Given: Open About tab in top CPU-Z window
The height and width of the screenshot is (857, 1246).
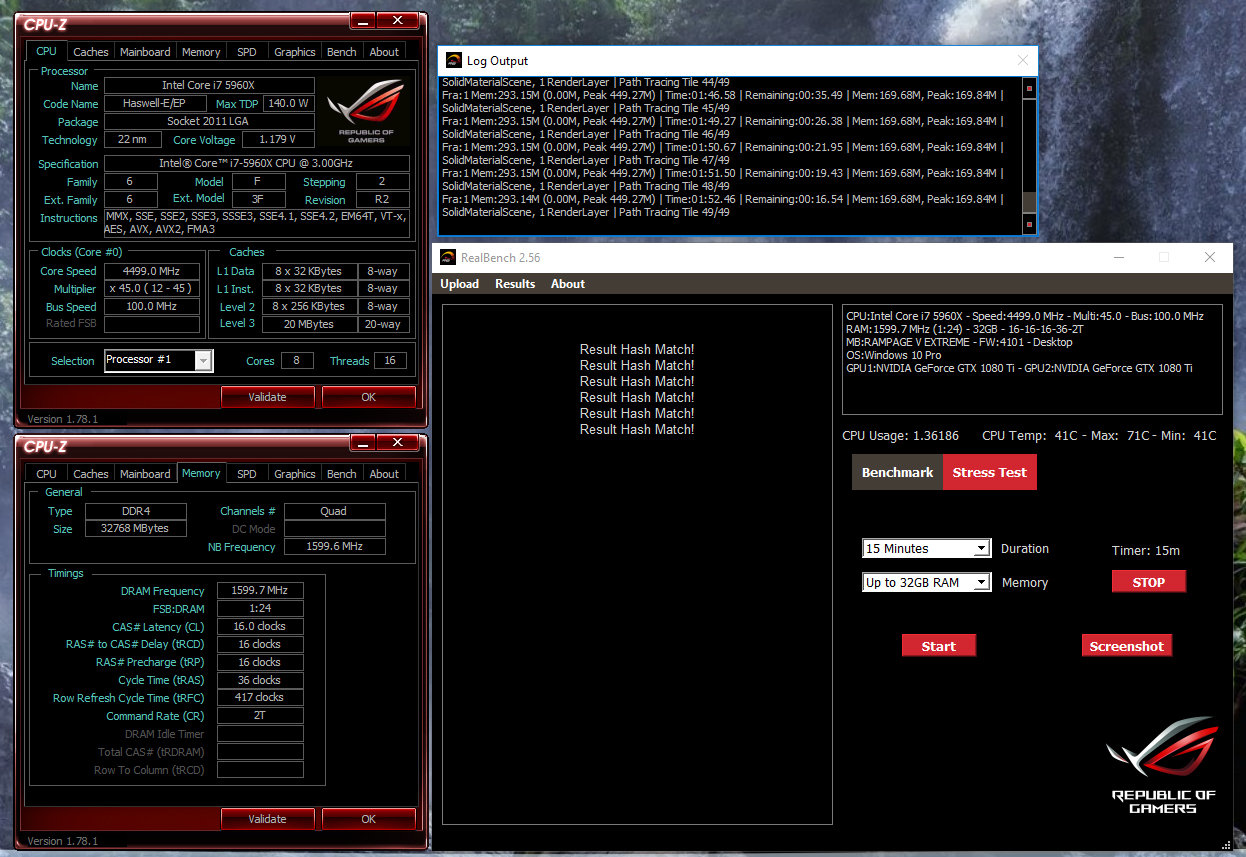Looking at the screenshot, I should point(384,52).
